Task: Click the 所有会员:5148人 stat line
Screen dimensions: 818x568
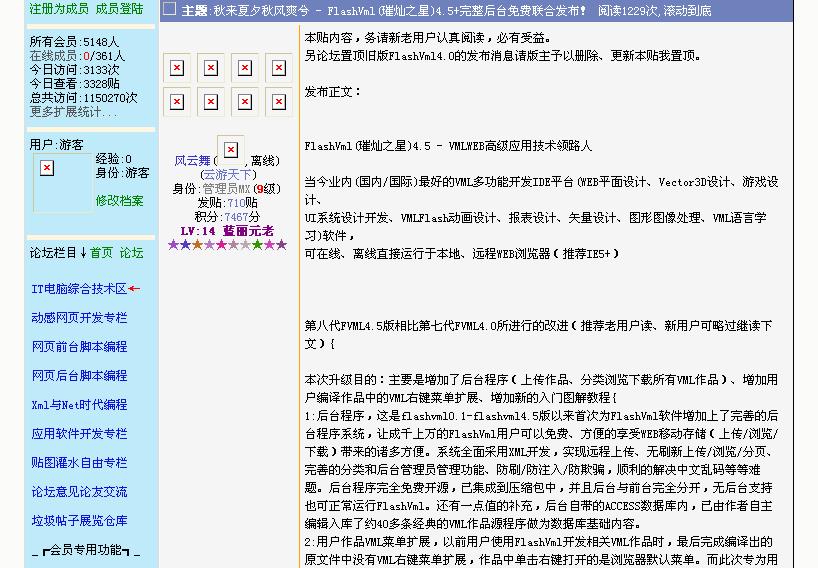Action: [74, 42]
